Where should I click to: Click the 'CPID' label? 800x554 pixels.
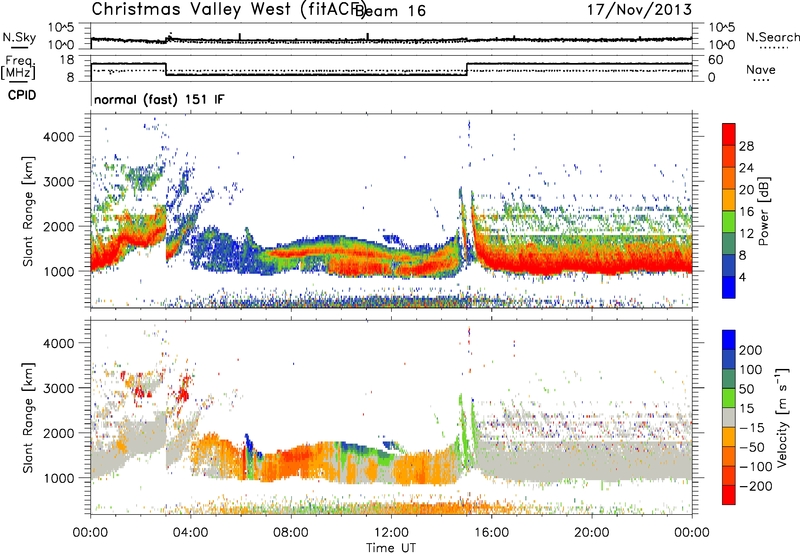(x=22, y=95)
